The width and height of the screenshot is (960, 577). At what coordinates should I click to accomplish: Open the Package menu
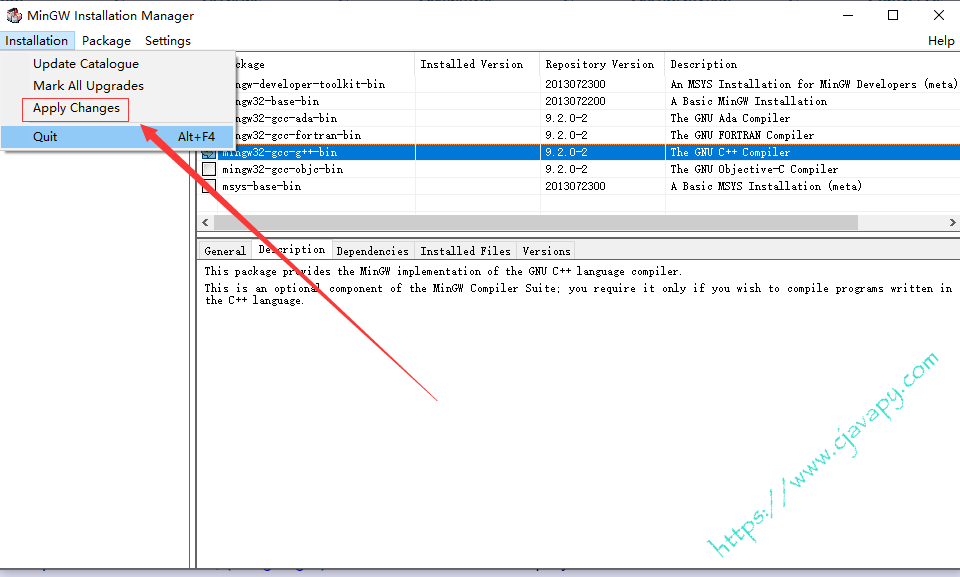tap(107, 40)
